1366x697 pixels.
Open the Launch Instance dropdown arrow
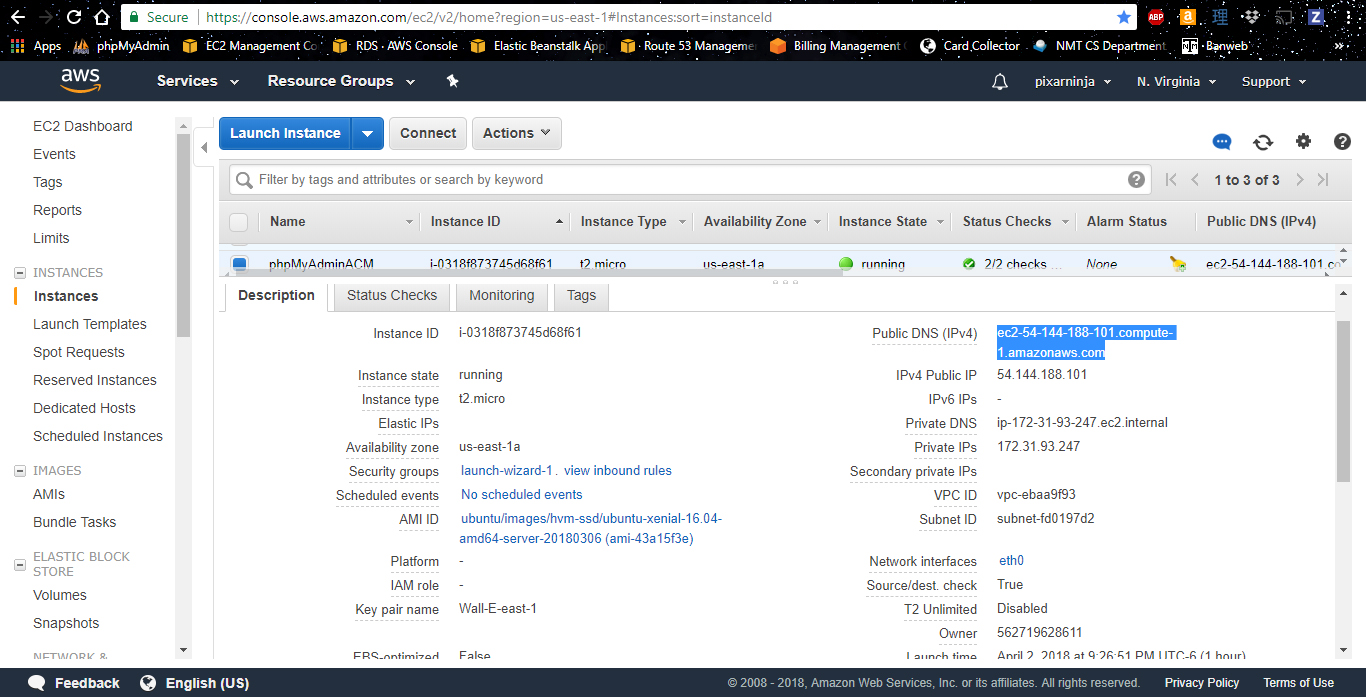click(x=367, y=133)
